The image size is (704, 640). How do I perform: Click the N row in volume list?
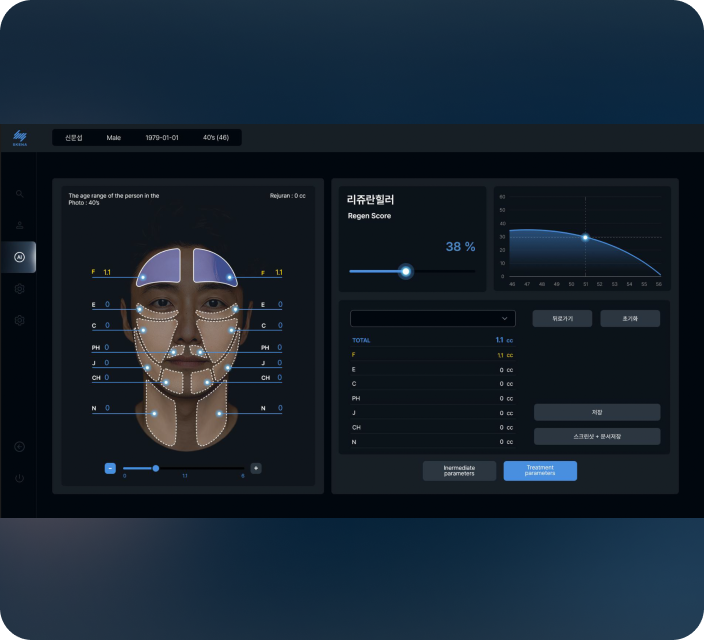(x=433, y=442)
